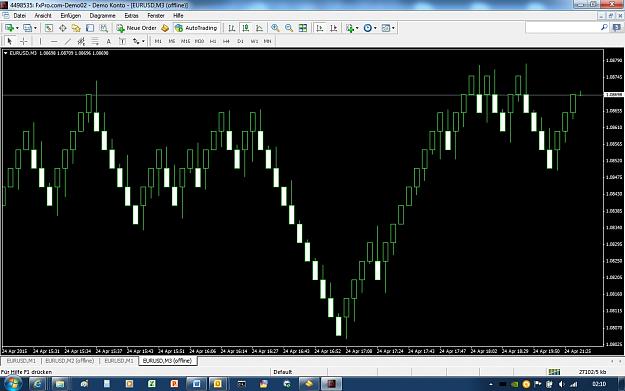Open the Periods clock icon

[368, 28]
